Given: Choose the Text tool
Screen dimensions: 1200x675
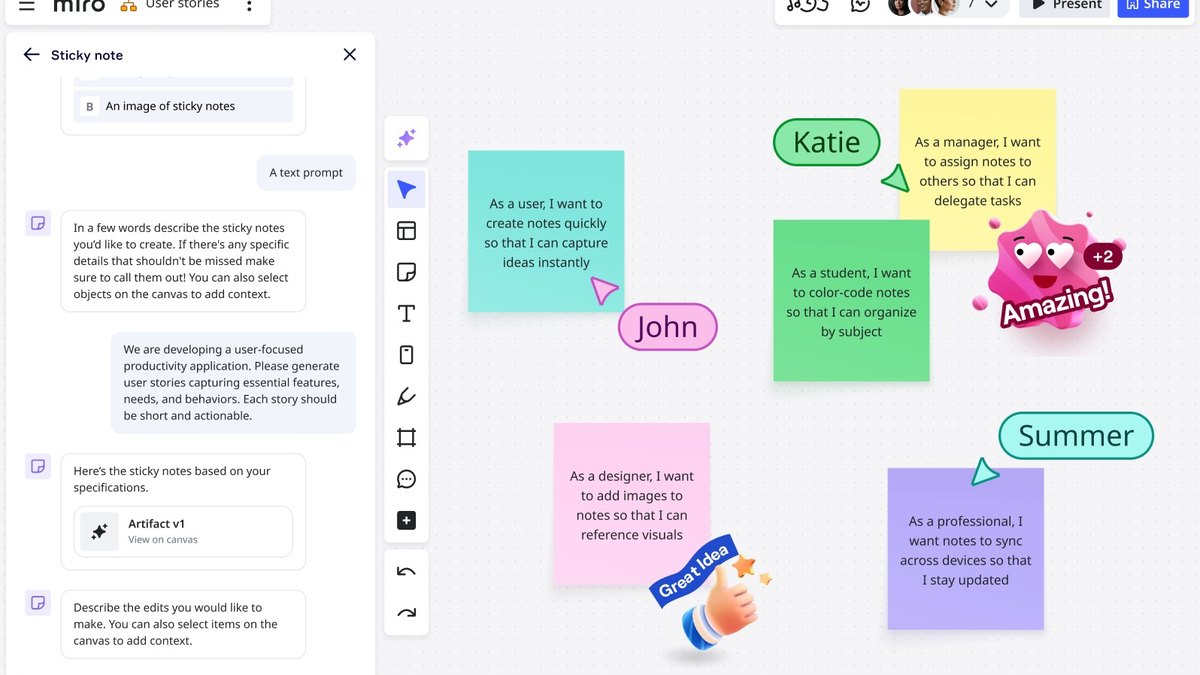Looking at the screenshot, I should (x=406, y=314).
